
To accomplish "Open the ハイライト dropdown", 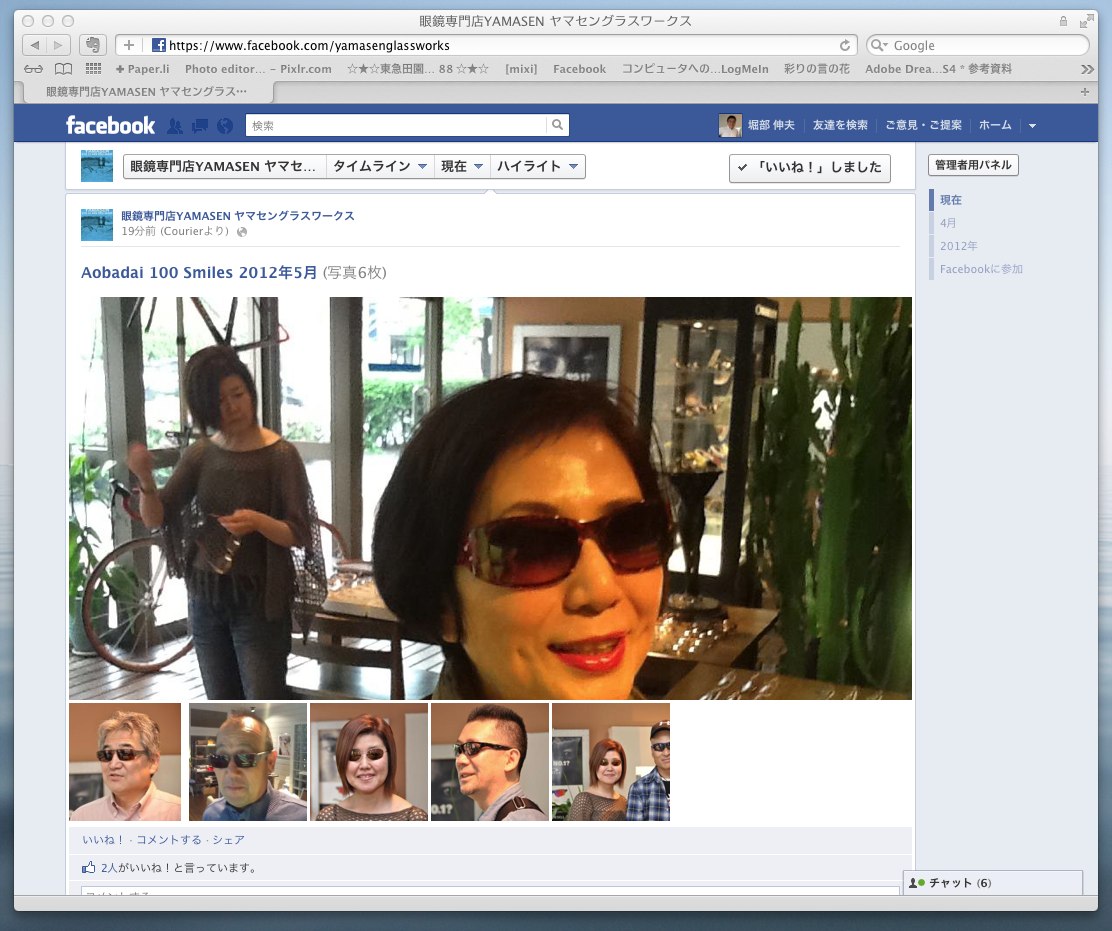I will (x=538, y=167).
